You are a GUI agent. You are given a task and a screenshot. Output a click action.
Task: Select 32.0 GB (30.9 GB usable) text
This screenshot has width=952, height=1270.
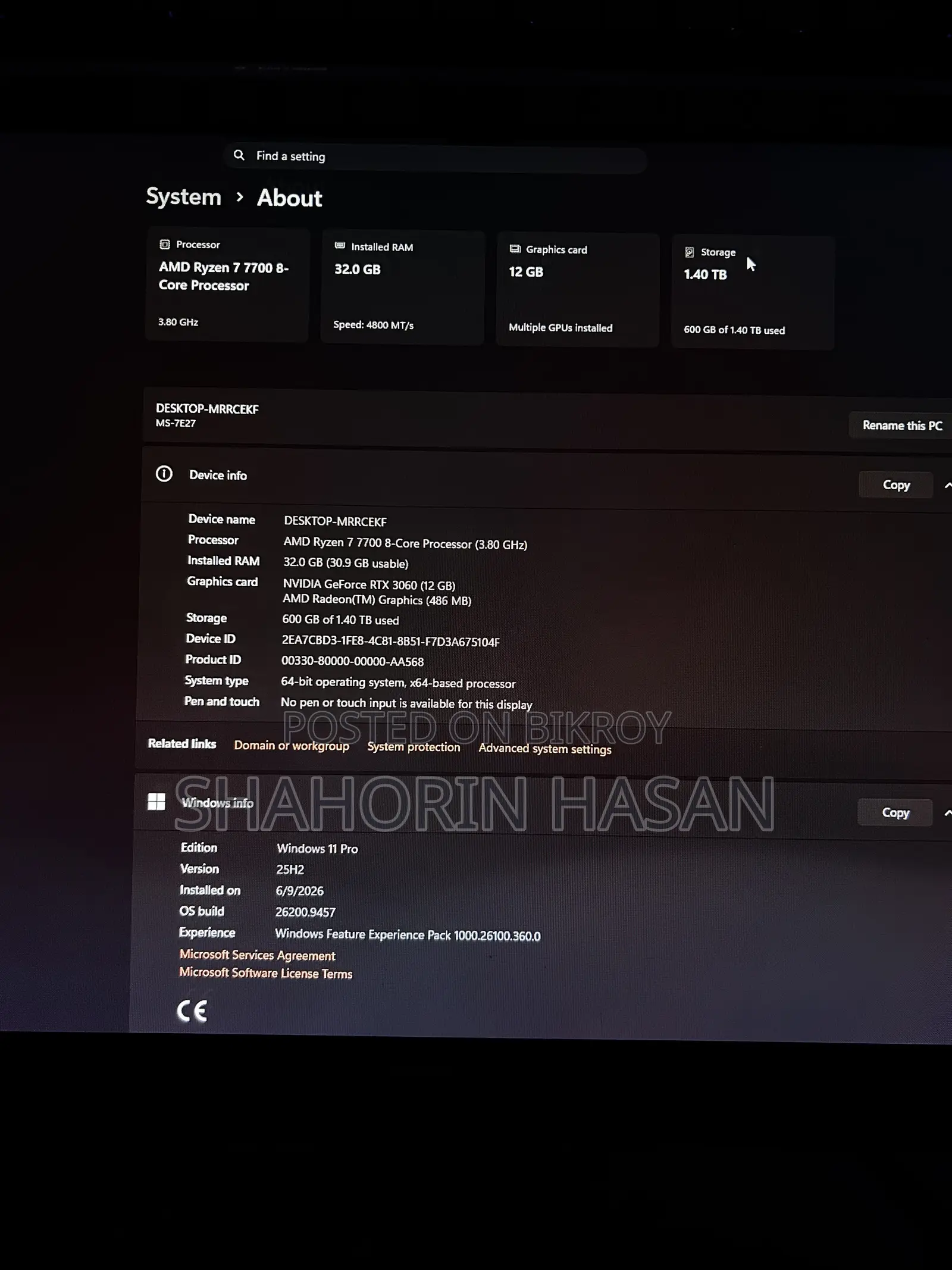pyautogui.click(x=346, y=563)
